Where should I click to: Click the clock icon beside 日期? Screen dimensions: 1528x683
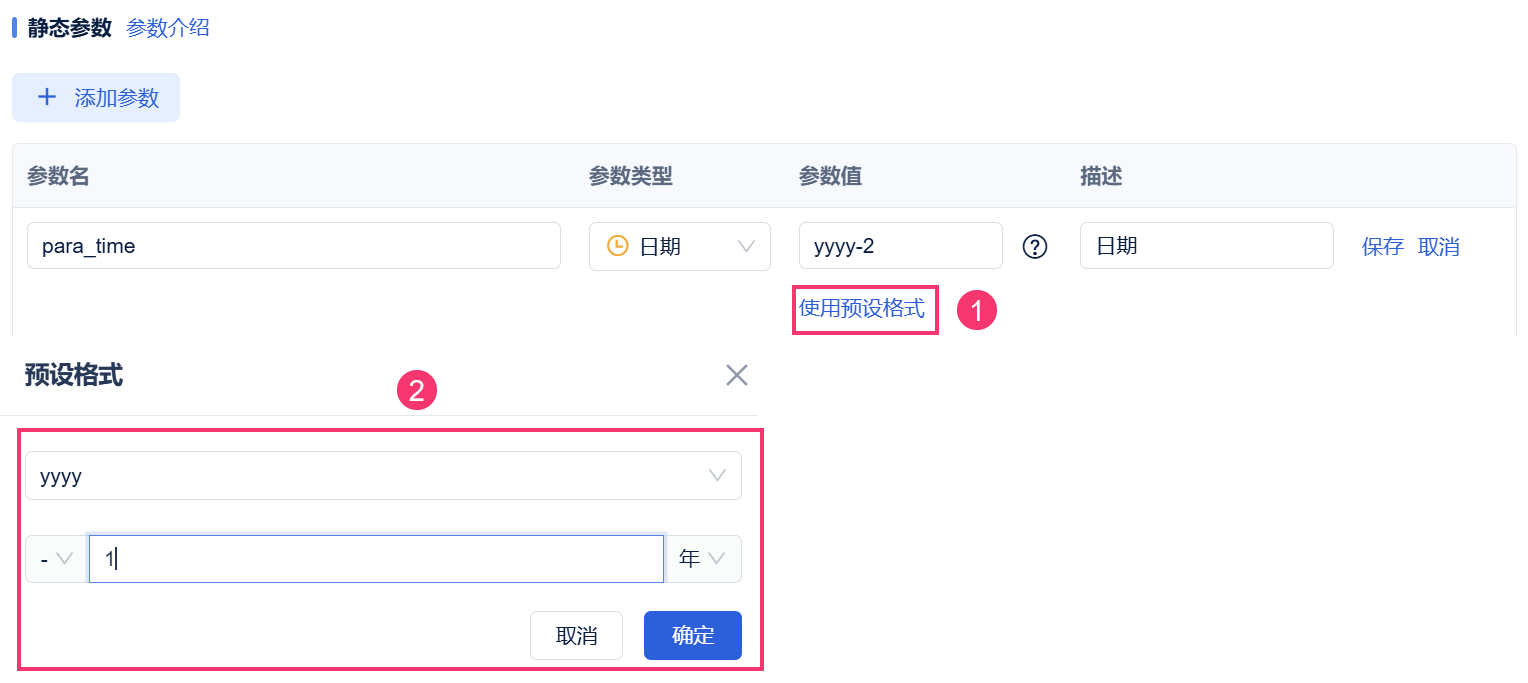tap(618, 246)
